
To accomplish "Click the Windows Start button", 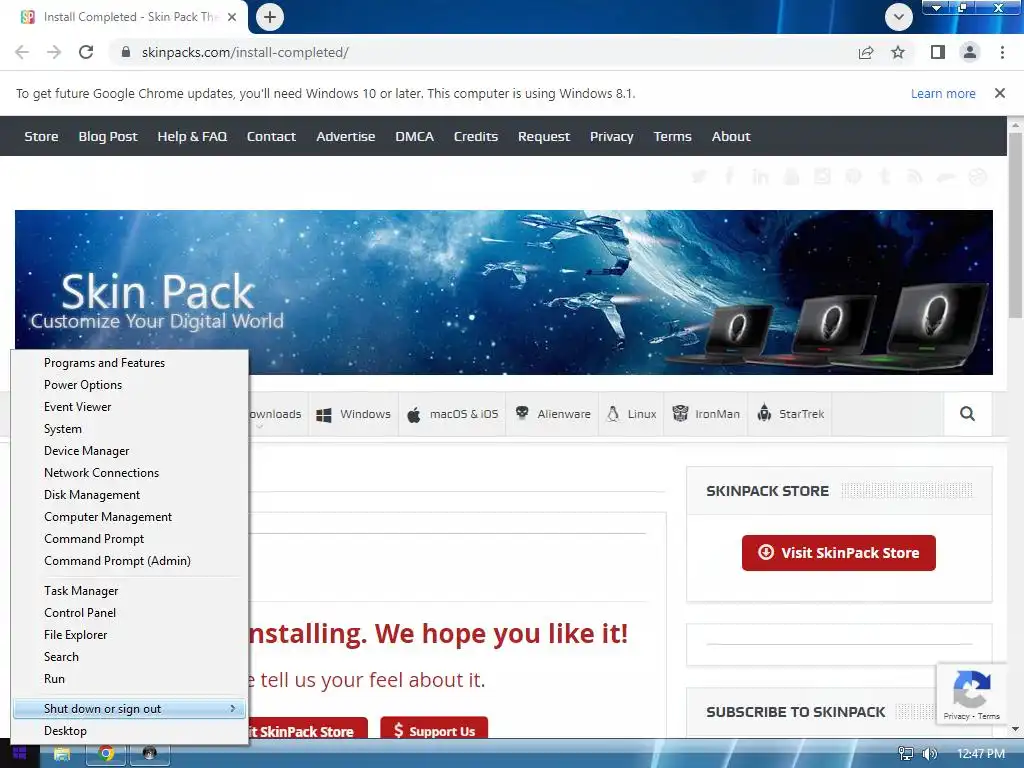I will click(19, 754).
